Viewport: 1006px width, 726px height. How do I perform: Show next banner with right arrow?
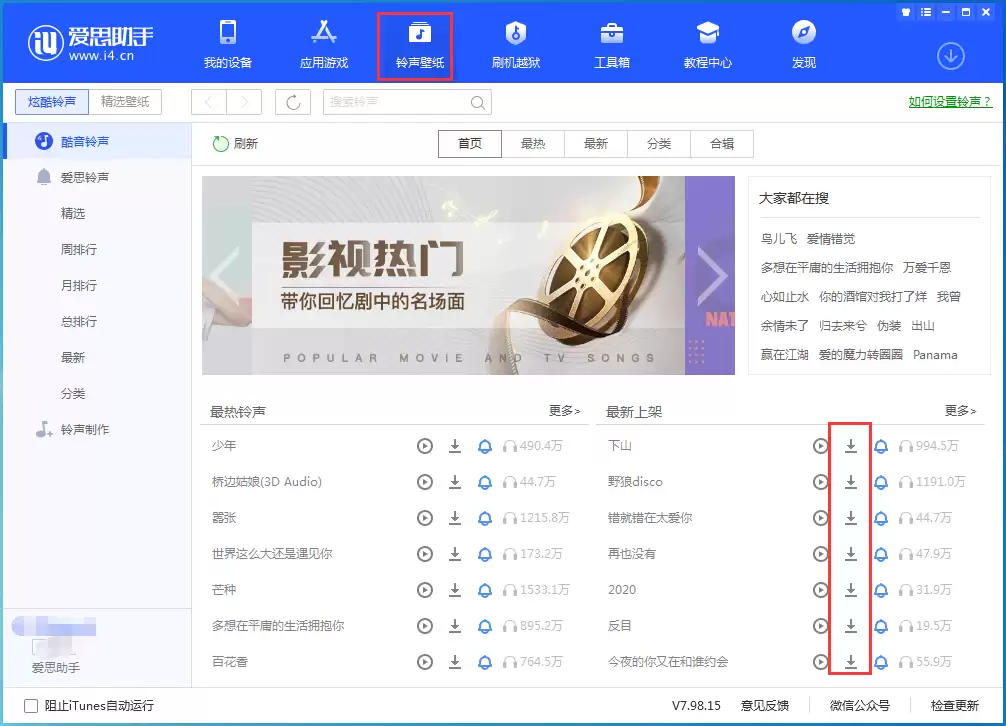(x=711, y=276)
